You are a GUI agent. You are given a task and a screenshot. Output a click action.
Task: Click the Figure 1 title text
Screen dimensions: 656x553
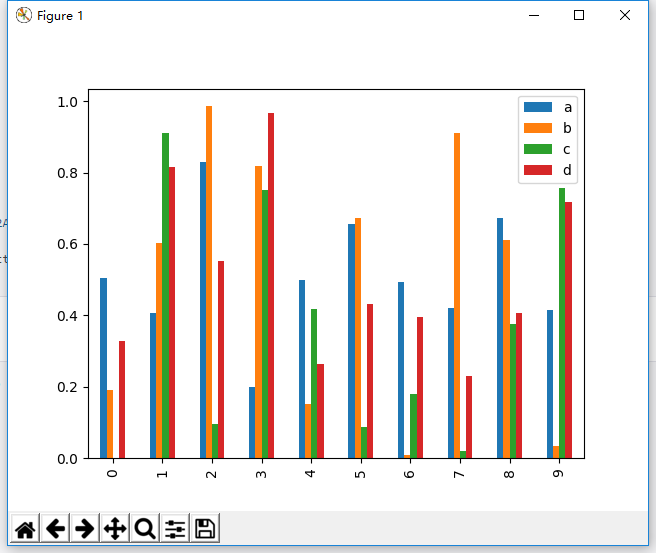coord(60,16)
